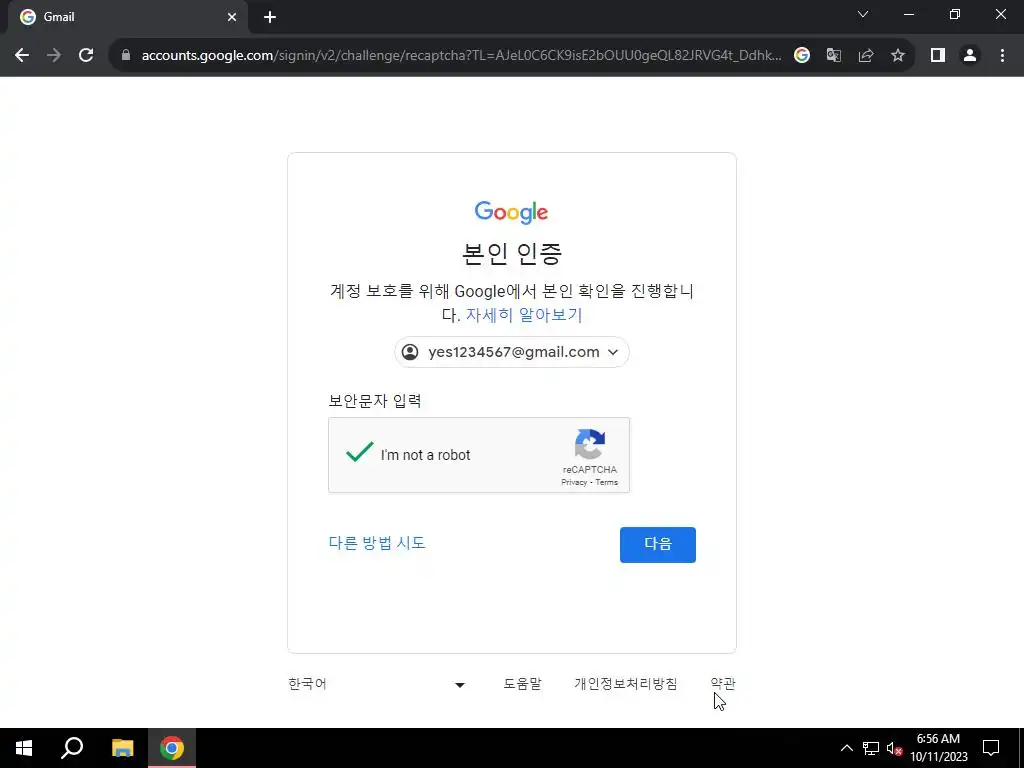Bookmark this tab with the star icon

pos(898,56)
